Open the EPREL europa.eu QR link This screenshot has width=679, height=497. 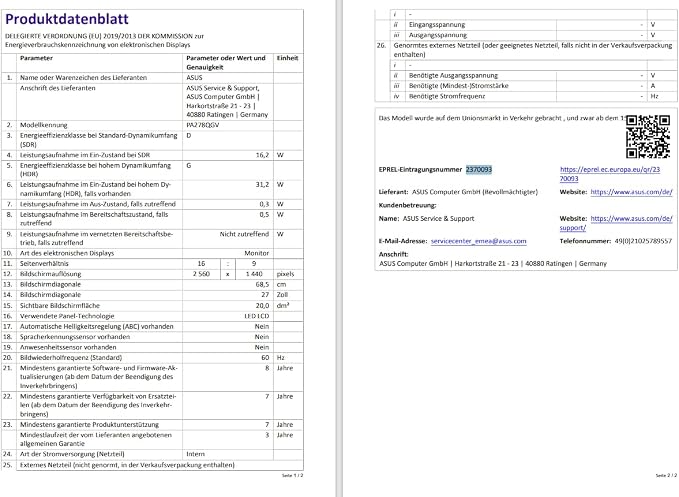[610, 174]
